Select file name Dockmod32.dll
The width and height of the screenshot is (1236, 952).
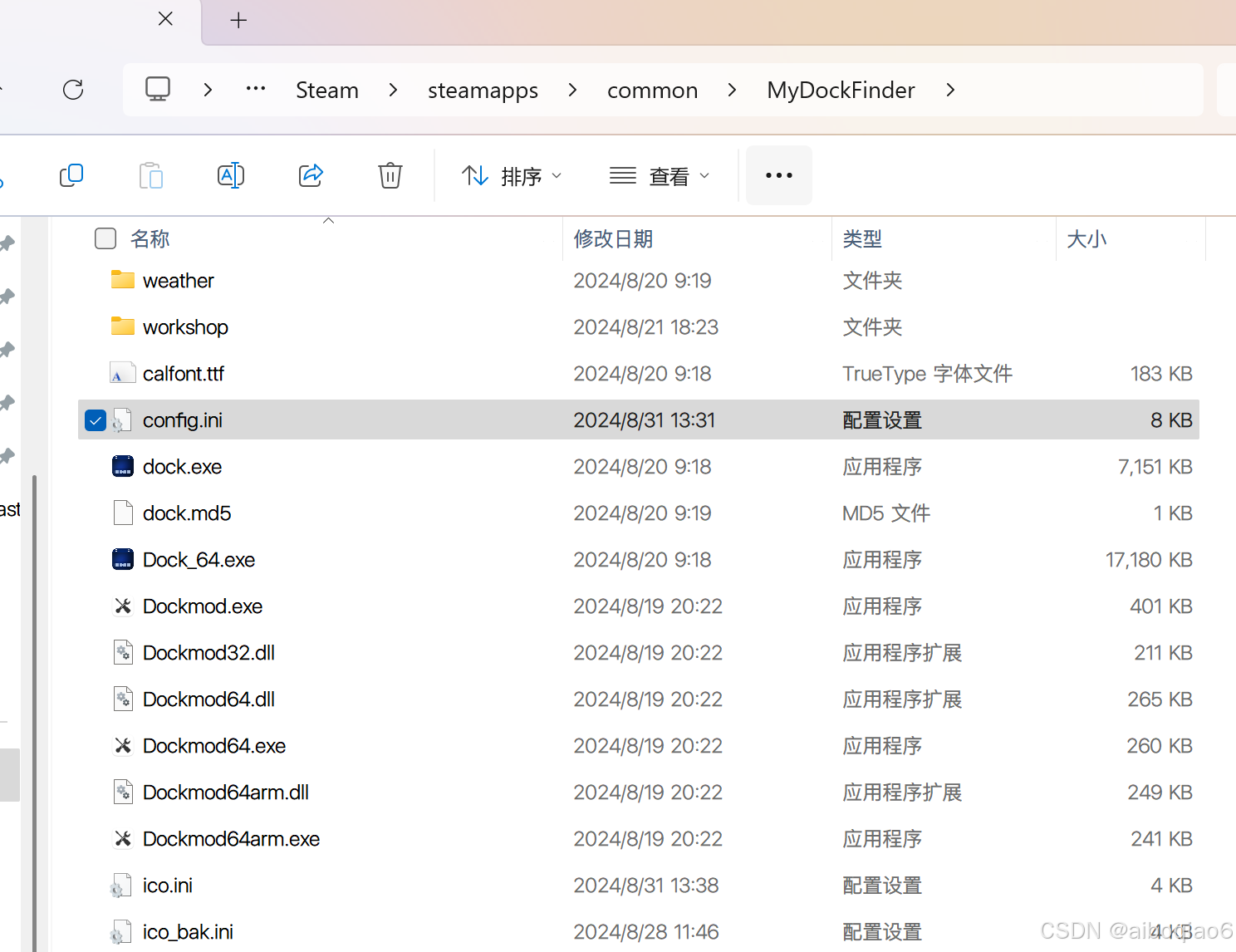(208, 653)
